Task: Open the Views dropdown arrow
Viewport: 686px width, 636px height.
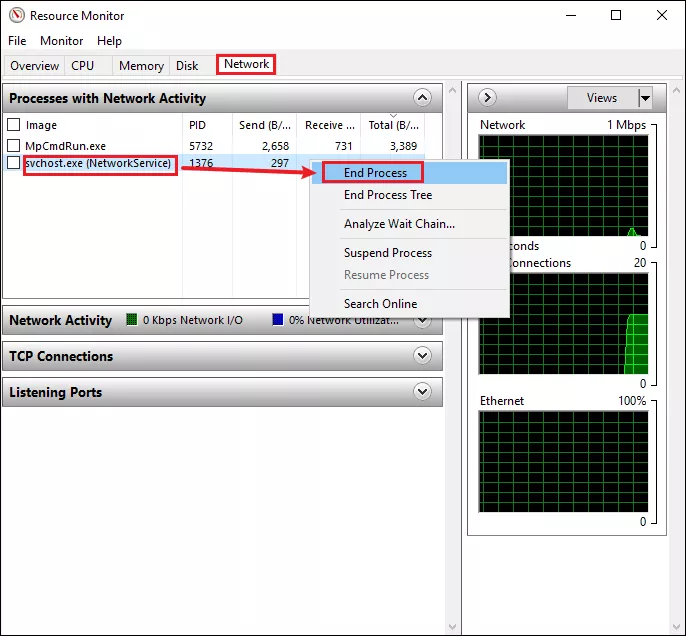Action: [x=645, y=98]
